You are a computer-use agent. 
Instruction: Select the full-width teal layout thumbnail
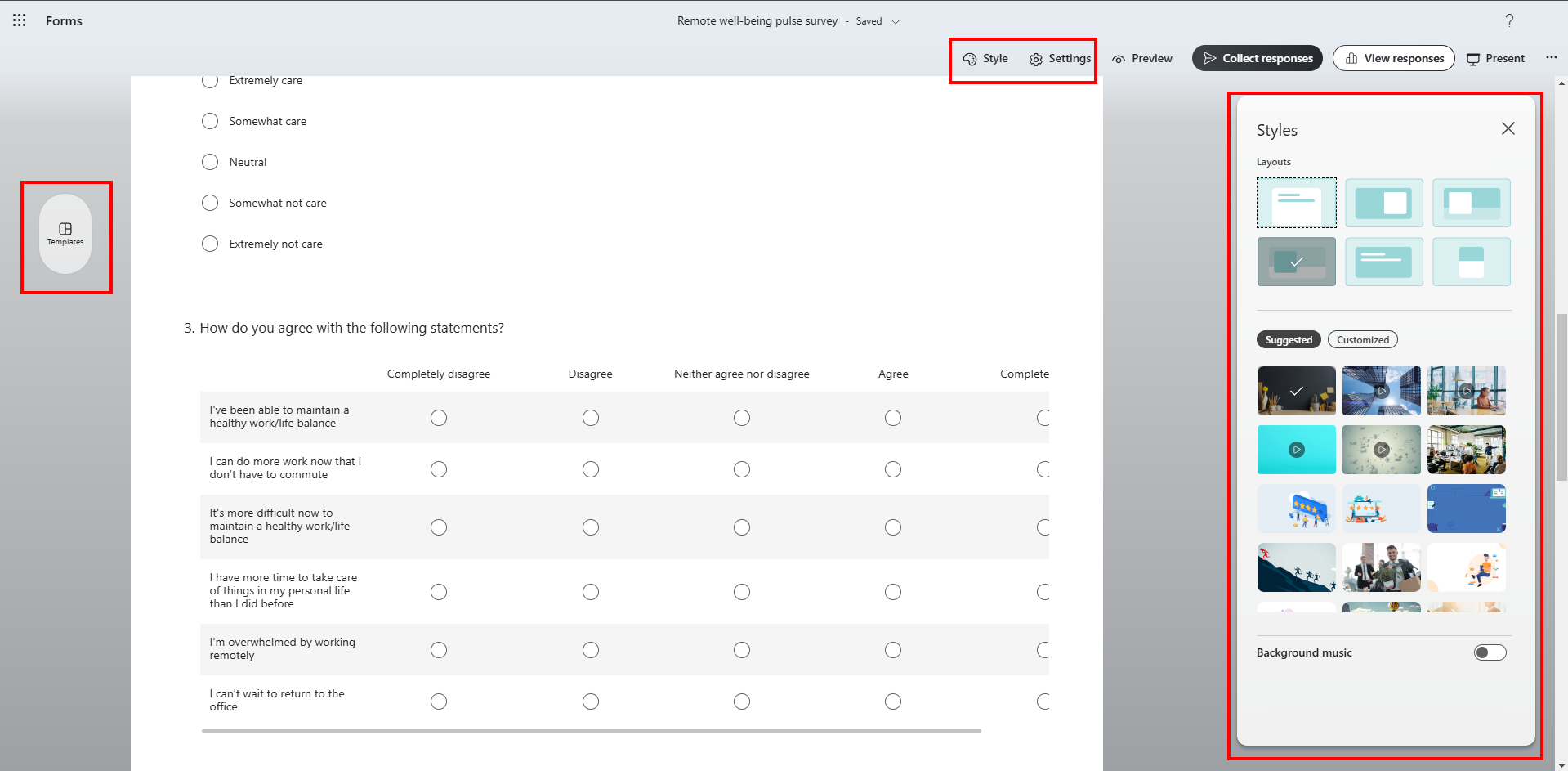[1384, 262]
